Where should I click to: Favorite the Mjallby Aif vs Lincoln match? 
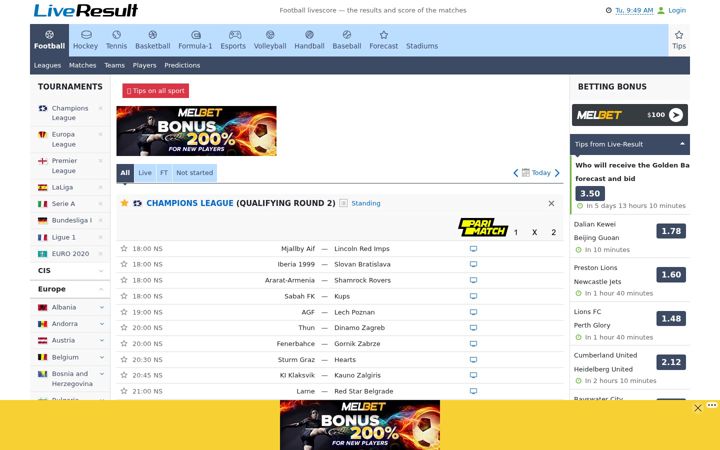point(124,248)
